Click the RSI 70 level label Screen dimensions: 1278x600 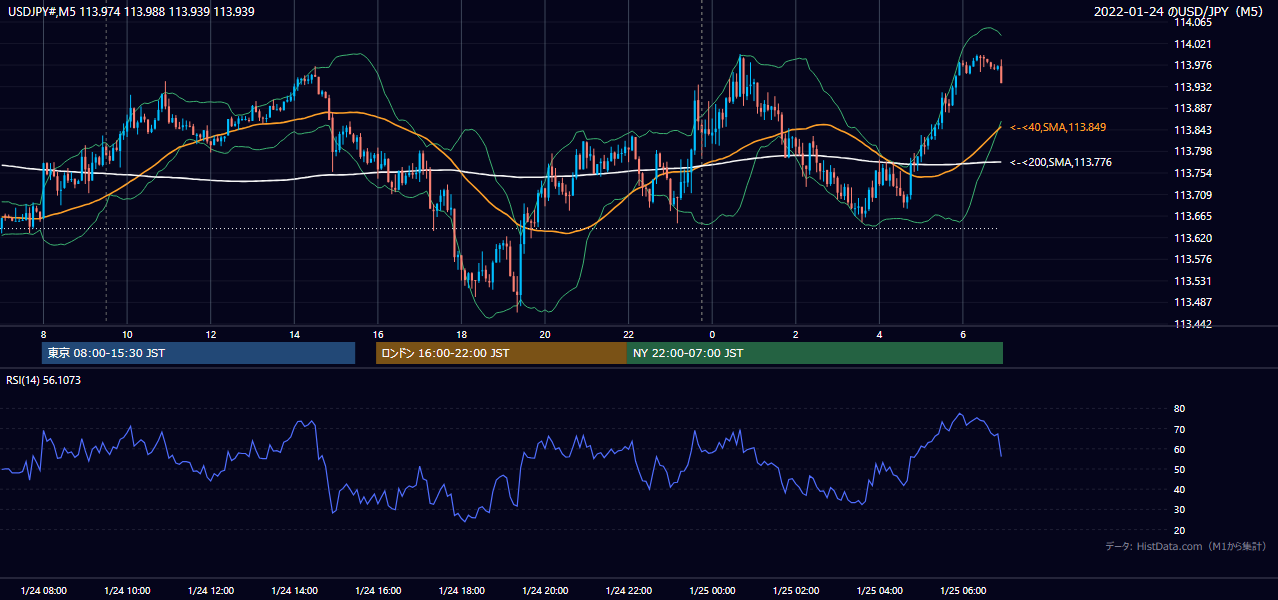point(1180,429)
